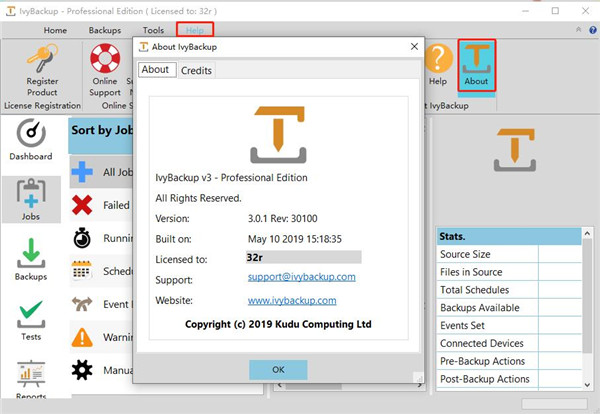This screenshot has width=600, height=414.
Task: Open the Tests sidebar icon
Action: [31, 315]
